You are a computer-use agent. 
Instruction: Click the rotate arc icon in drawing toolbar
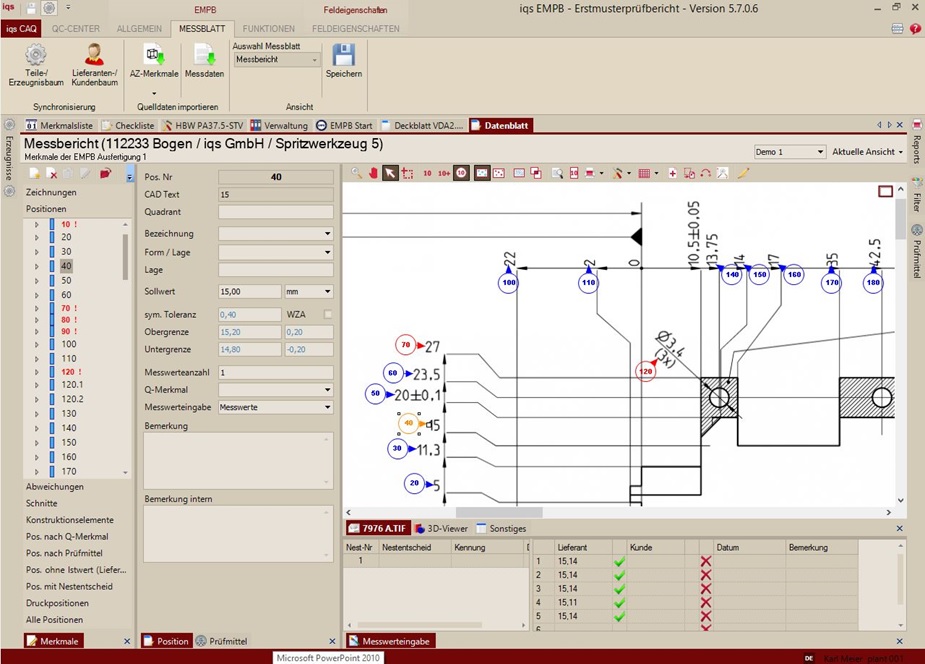coord(706,173)
